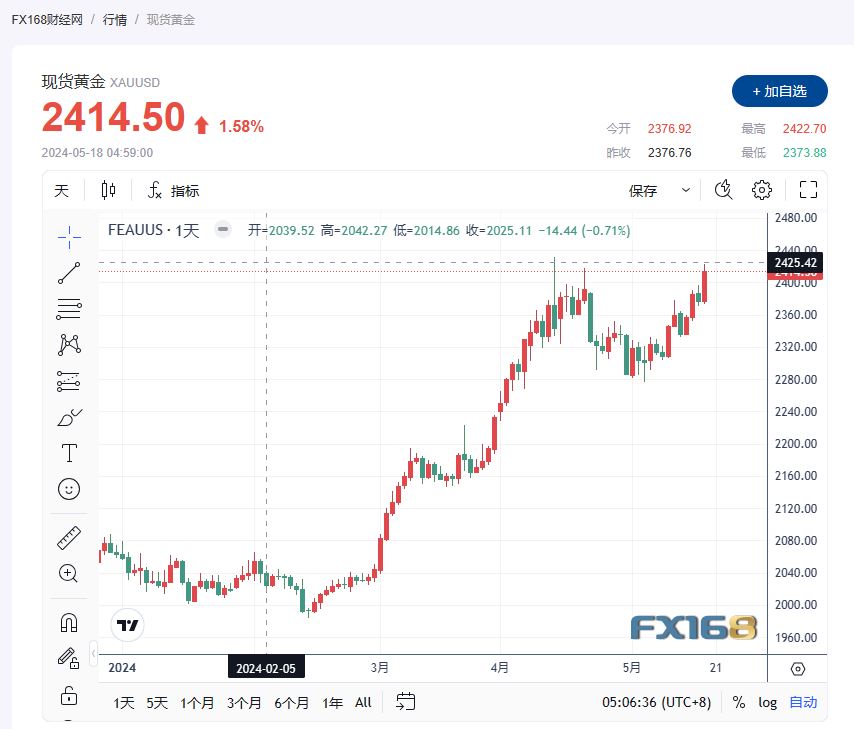The width and height of the screenshot is (854, 729).
Task: Click the 加自选 watchlist button
Action: pyautogui.click(x=781, y=91)
